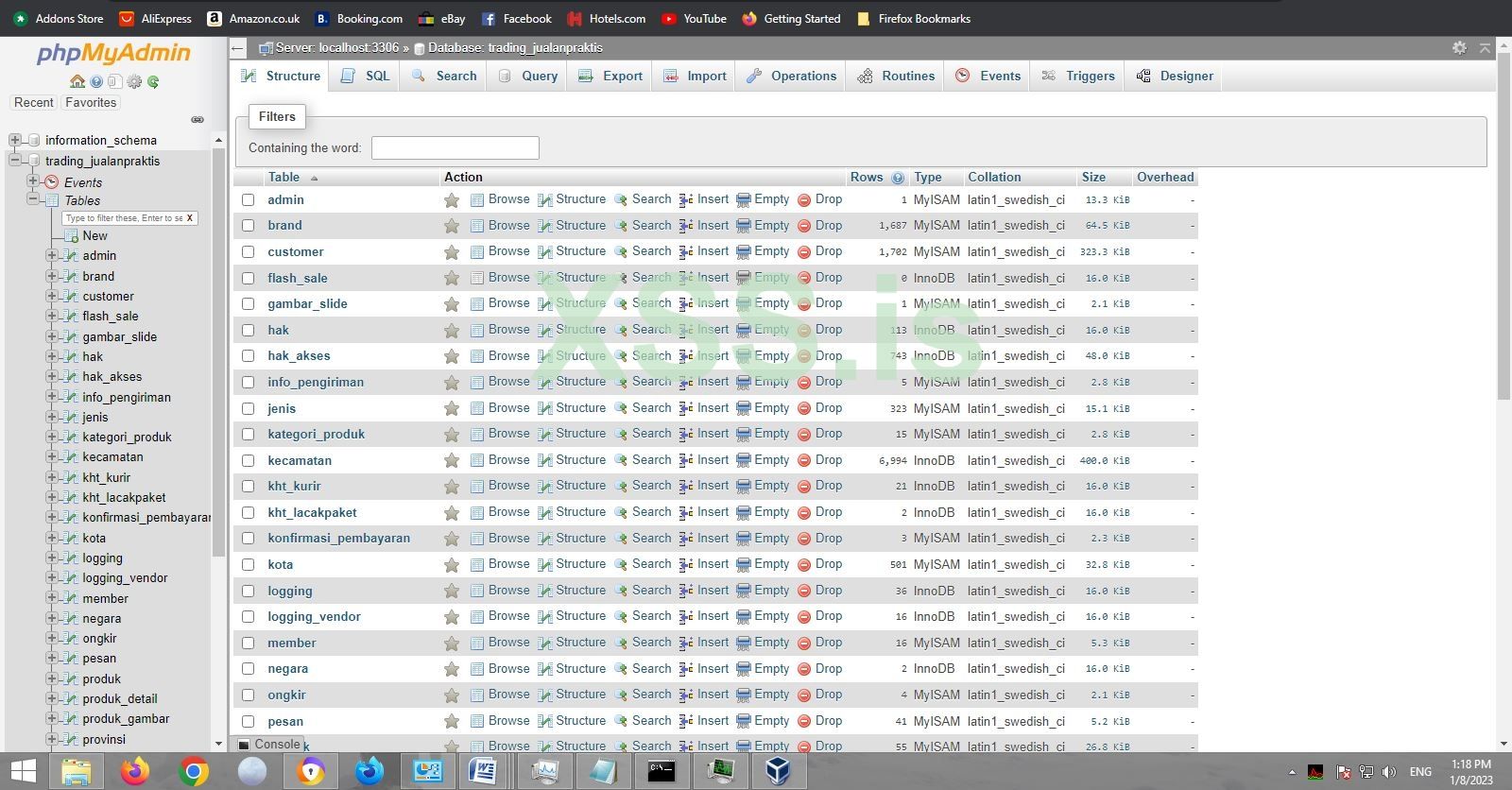Check the logging_vendor row checkbox
1512x790 pixels.
click(x=248, y=617)
